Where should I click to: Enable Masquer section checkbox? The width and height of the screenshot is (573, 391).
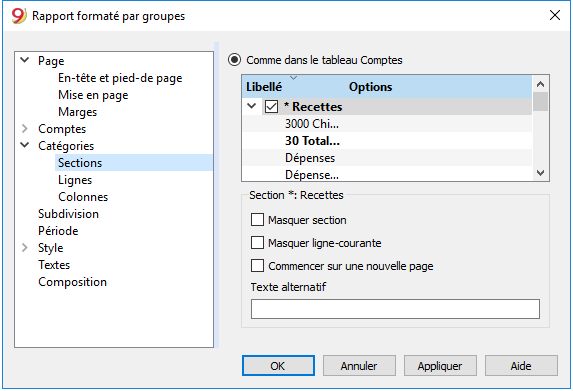[x=257, y=220]
